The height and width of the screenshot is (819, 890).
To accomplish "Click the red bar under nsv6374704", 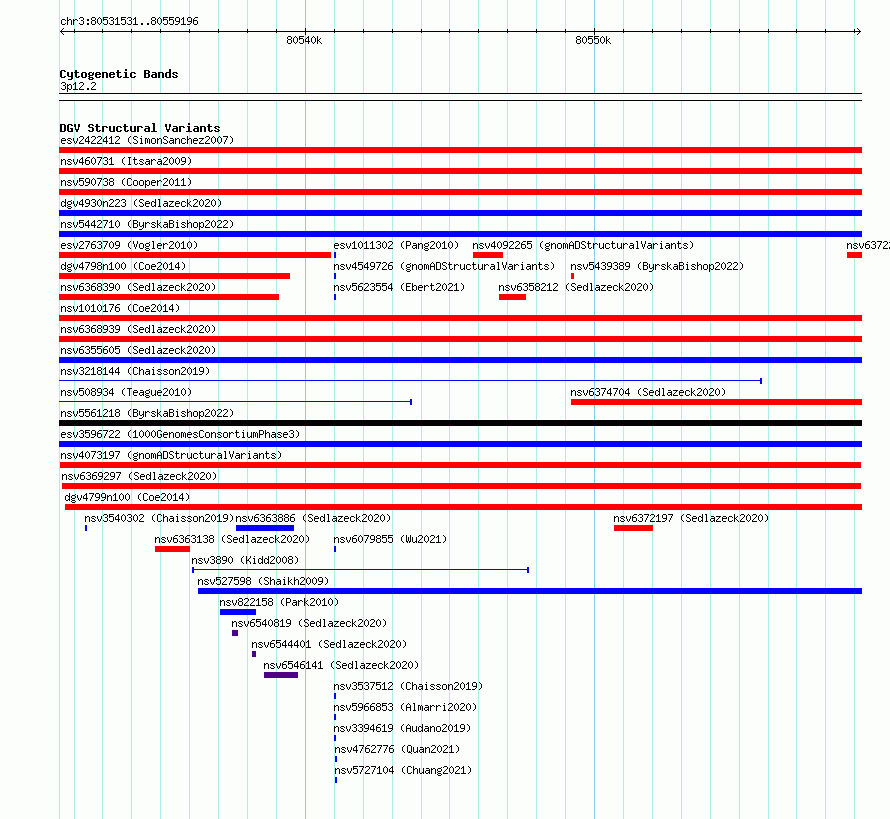I will click(716, 402).
